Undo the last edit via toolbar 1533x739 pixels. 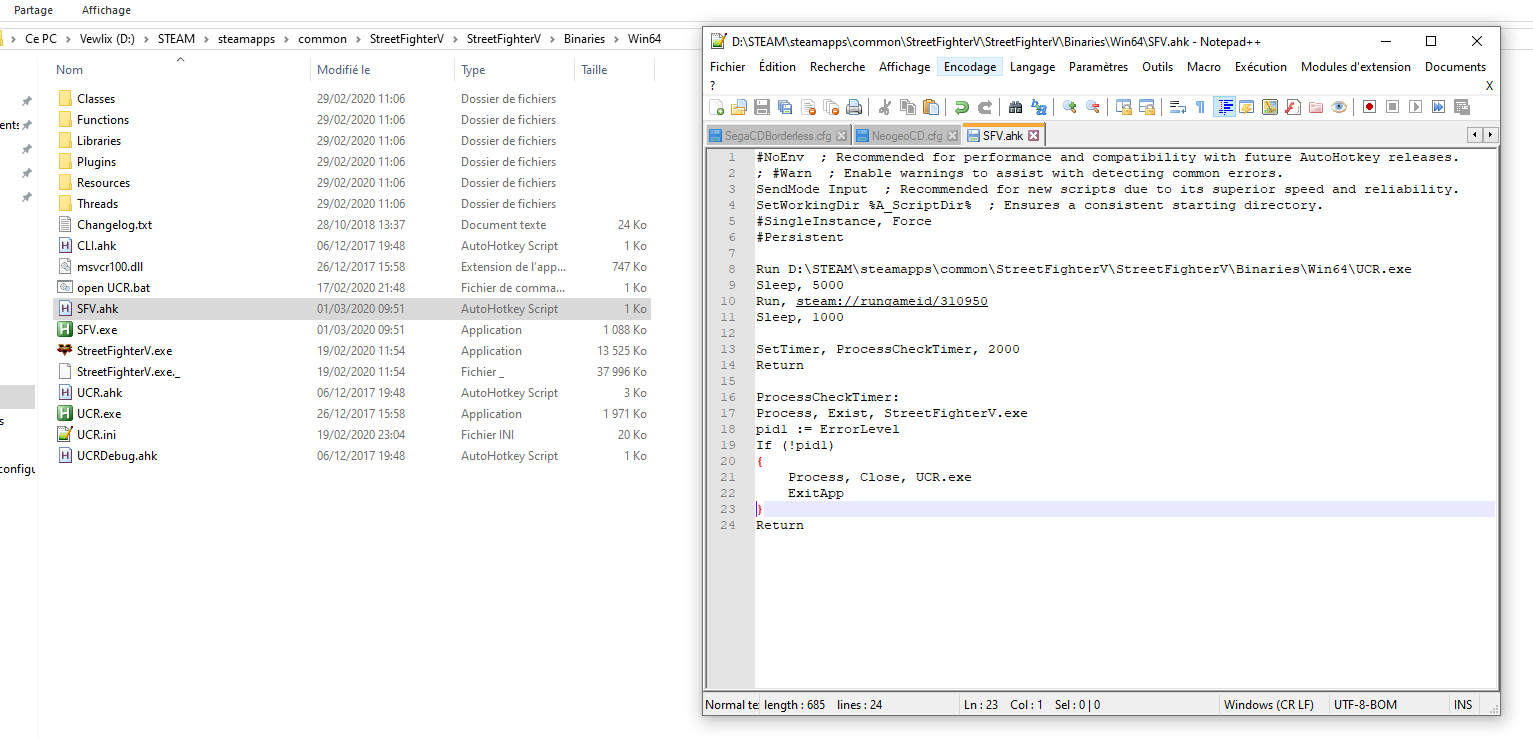click(962, 107)
